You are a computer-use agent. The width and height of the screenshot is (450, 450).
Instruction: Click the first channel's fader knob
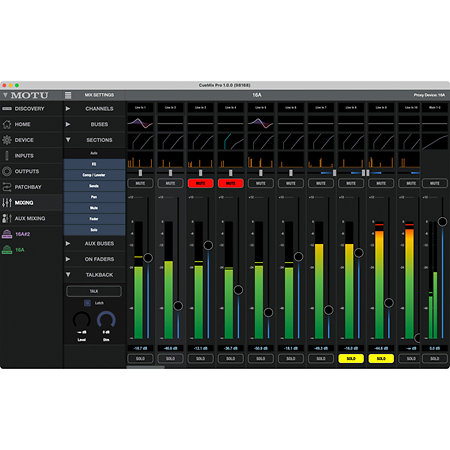(x=148, y=258)
